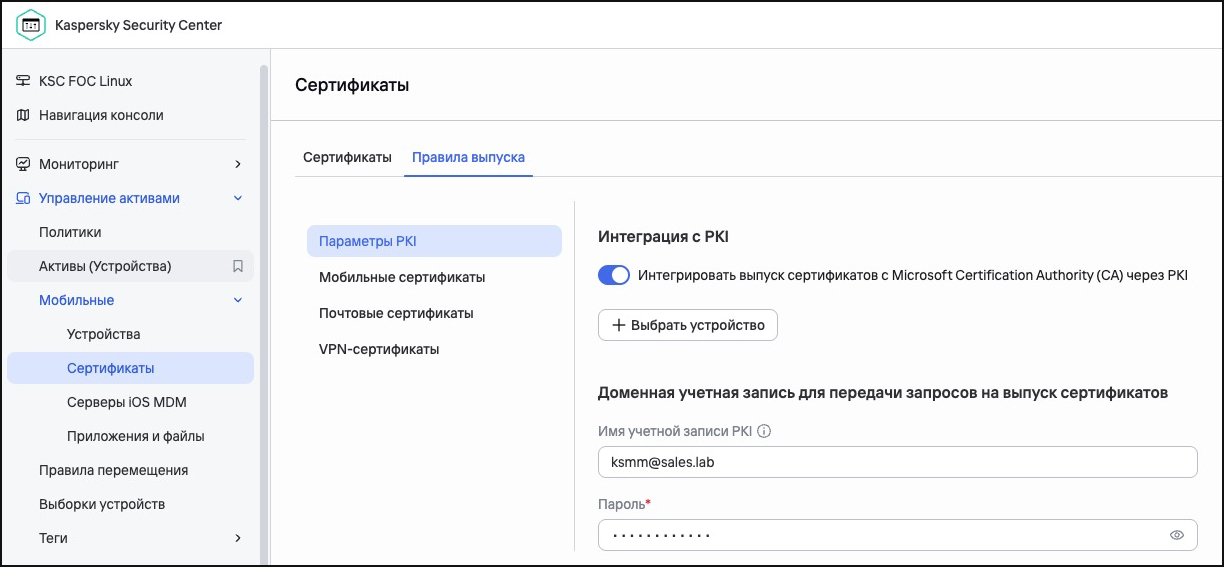The height and width of the screenshot is (567, 1224).
Task: Click the sidebar vertical scrollbar
Action: click(264, 314)
